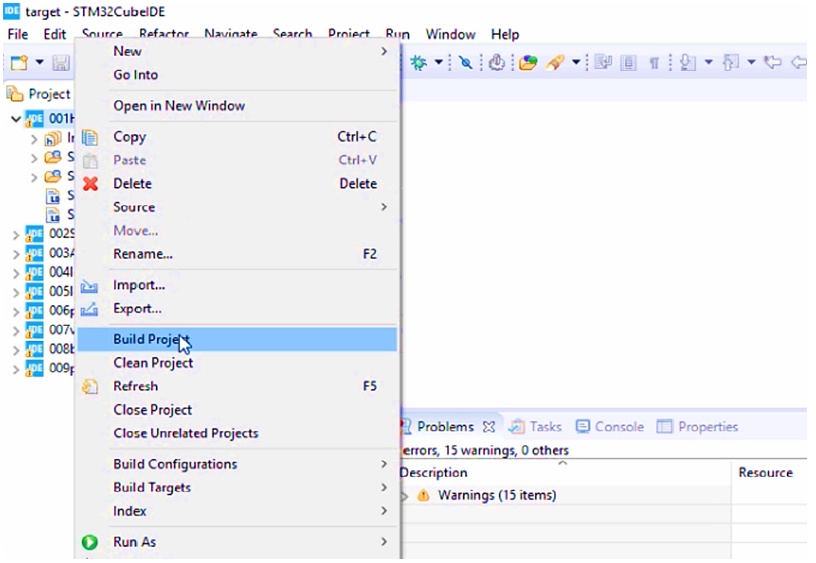The image size is (816, 563).
Task: Switch to the Properties tab
Action: (698, 427)
